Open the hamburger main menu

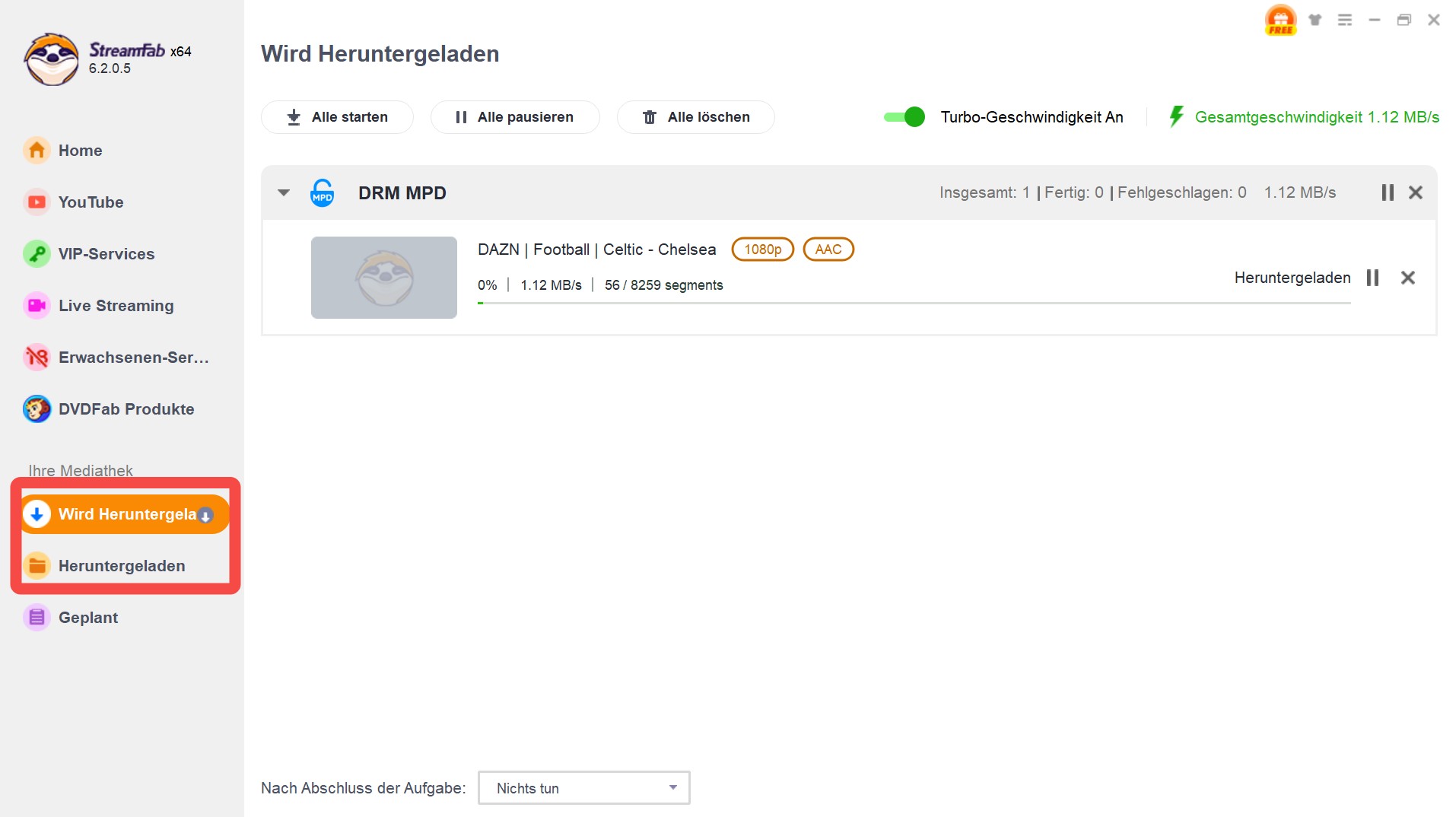(x=1345, y=20)
